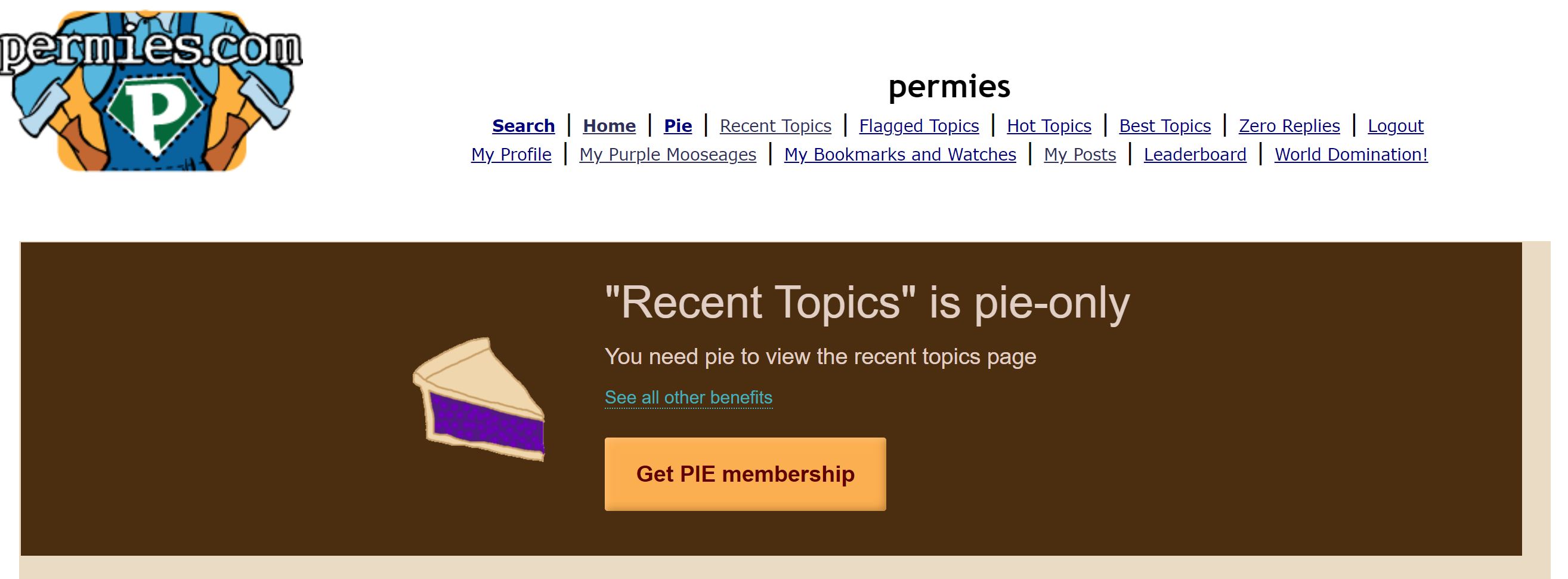The image size is (1568, 579).
Task: Click the World Domination! link
Action: pyautogui.click(x=1351, y=155)
